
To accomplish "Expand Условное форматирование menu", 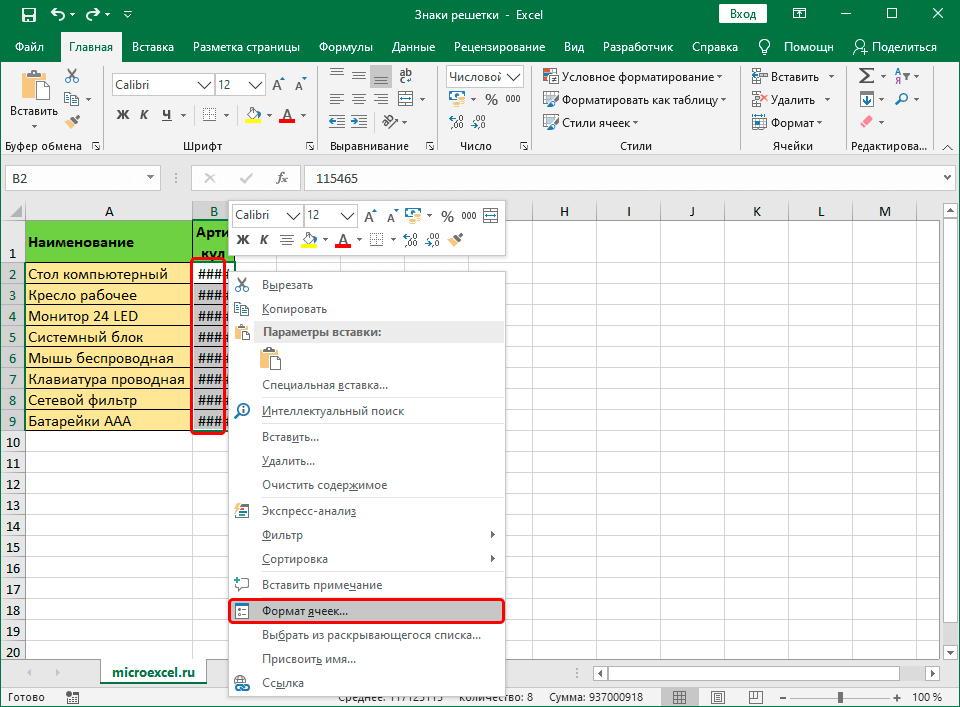I will [x=632, y=77].
